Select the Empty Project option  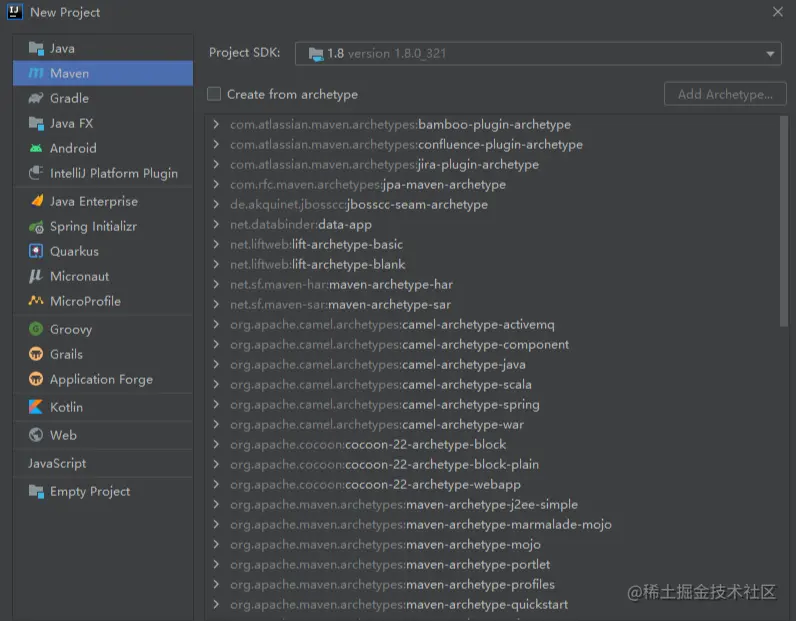click(x=90, y=491)
